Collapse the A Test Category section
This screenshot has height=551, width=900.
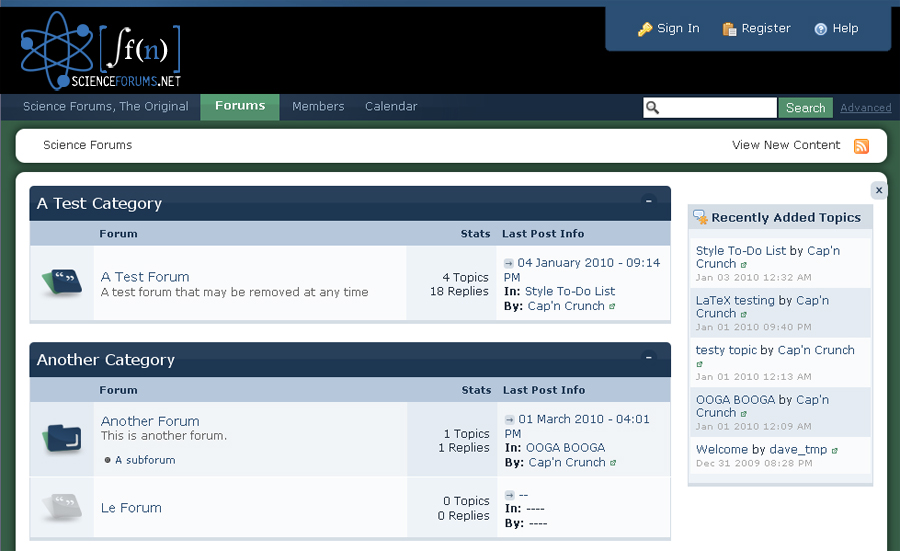click(x=649, y=201)
